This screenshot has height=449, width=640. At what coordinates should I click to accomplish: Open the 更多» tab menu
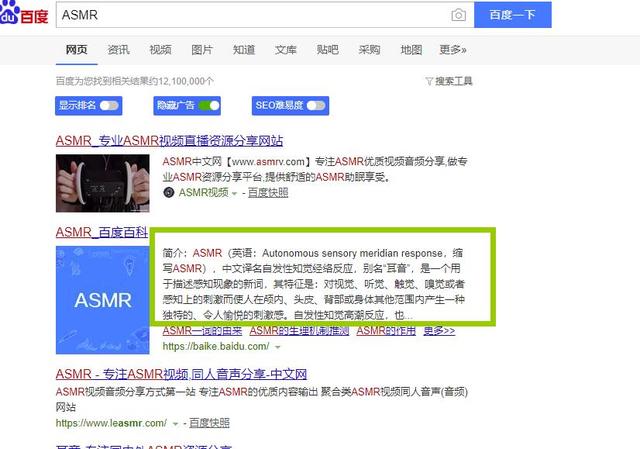click(453, 50)
